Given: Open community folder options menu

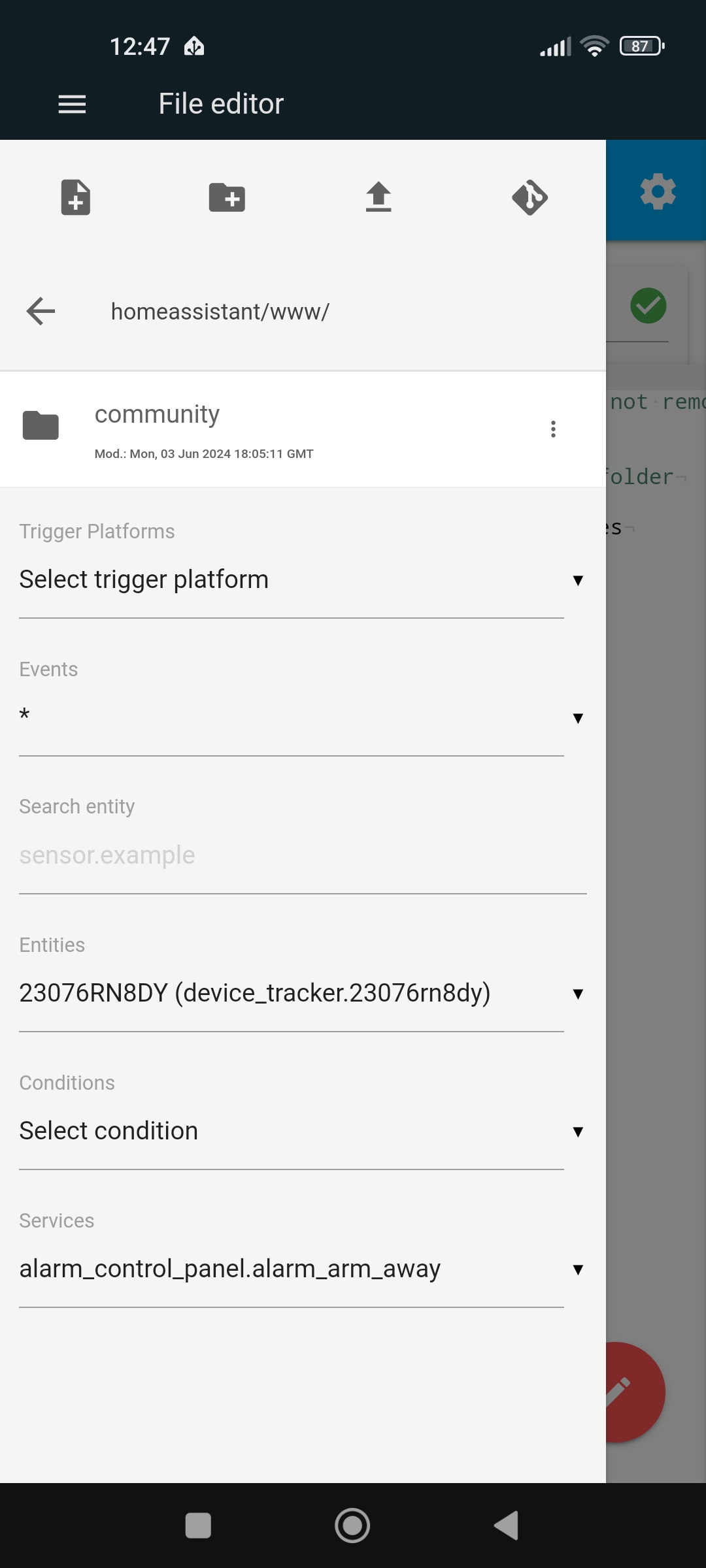Looking at the screenshot, I should click(553, 429).
